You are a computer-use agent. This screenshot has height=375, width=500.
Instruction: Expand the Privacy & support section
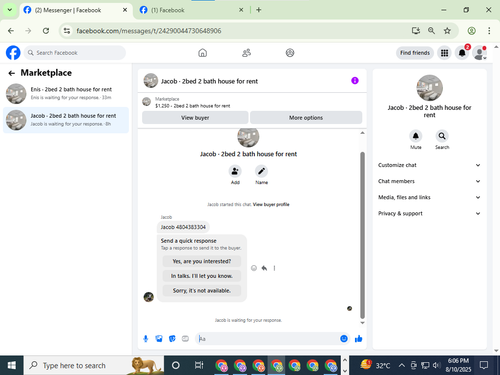[x=429, y=213]
